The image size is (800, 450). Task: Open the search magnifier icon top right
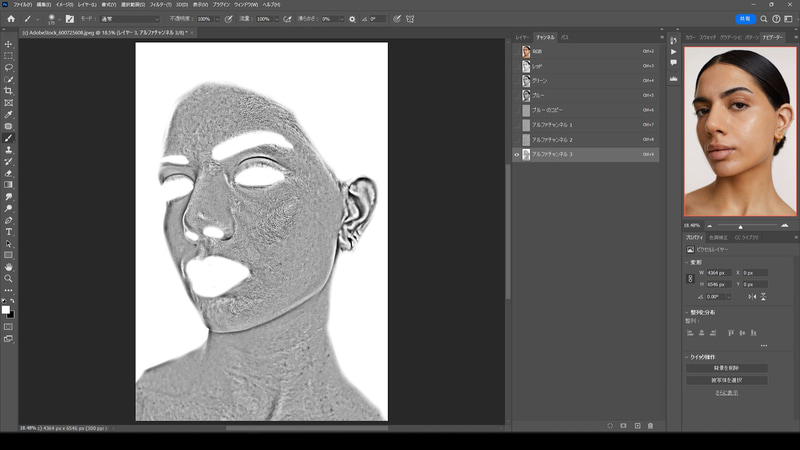764,19
